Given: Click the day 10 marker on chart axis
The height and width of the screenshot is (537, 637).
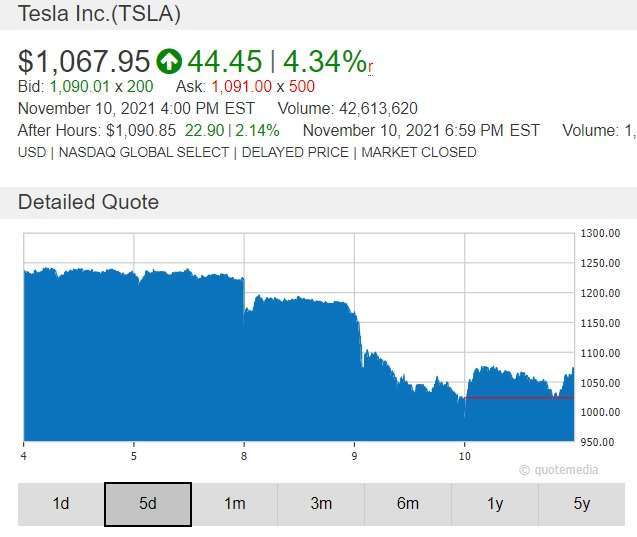Looking at the screenshot, I should [464, 456].
